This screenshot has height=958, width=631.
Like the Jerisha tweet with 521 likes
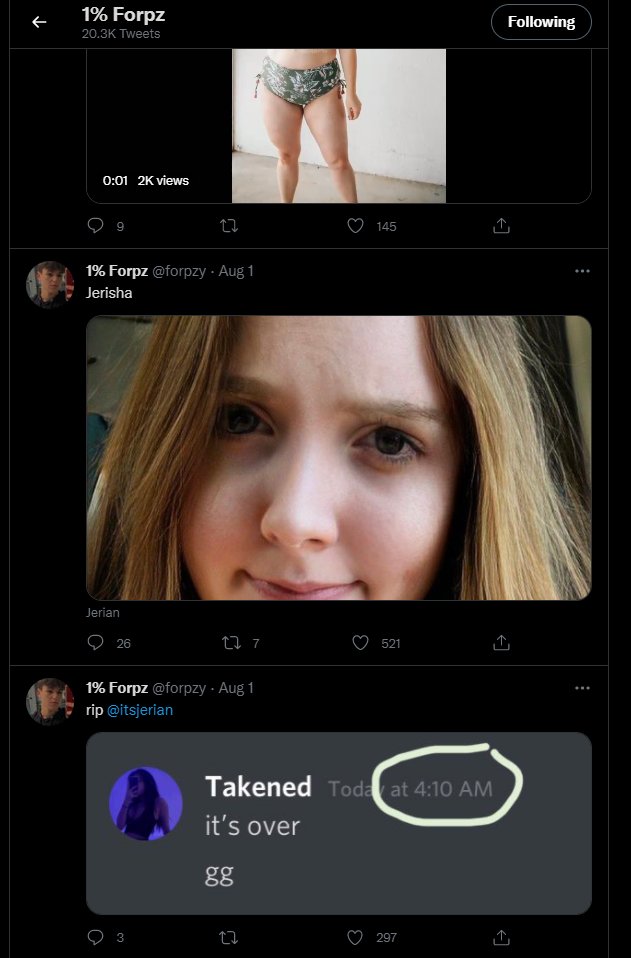coord(360,643)
